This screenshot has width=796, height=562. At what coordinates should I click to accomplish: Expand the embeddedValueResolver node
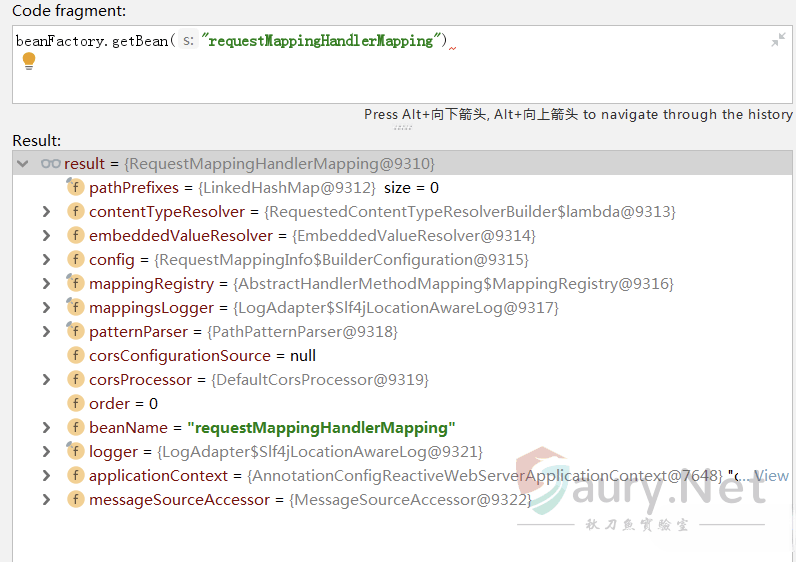pos(46,235)
